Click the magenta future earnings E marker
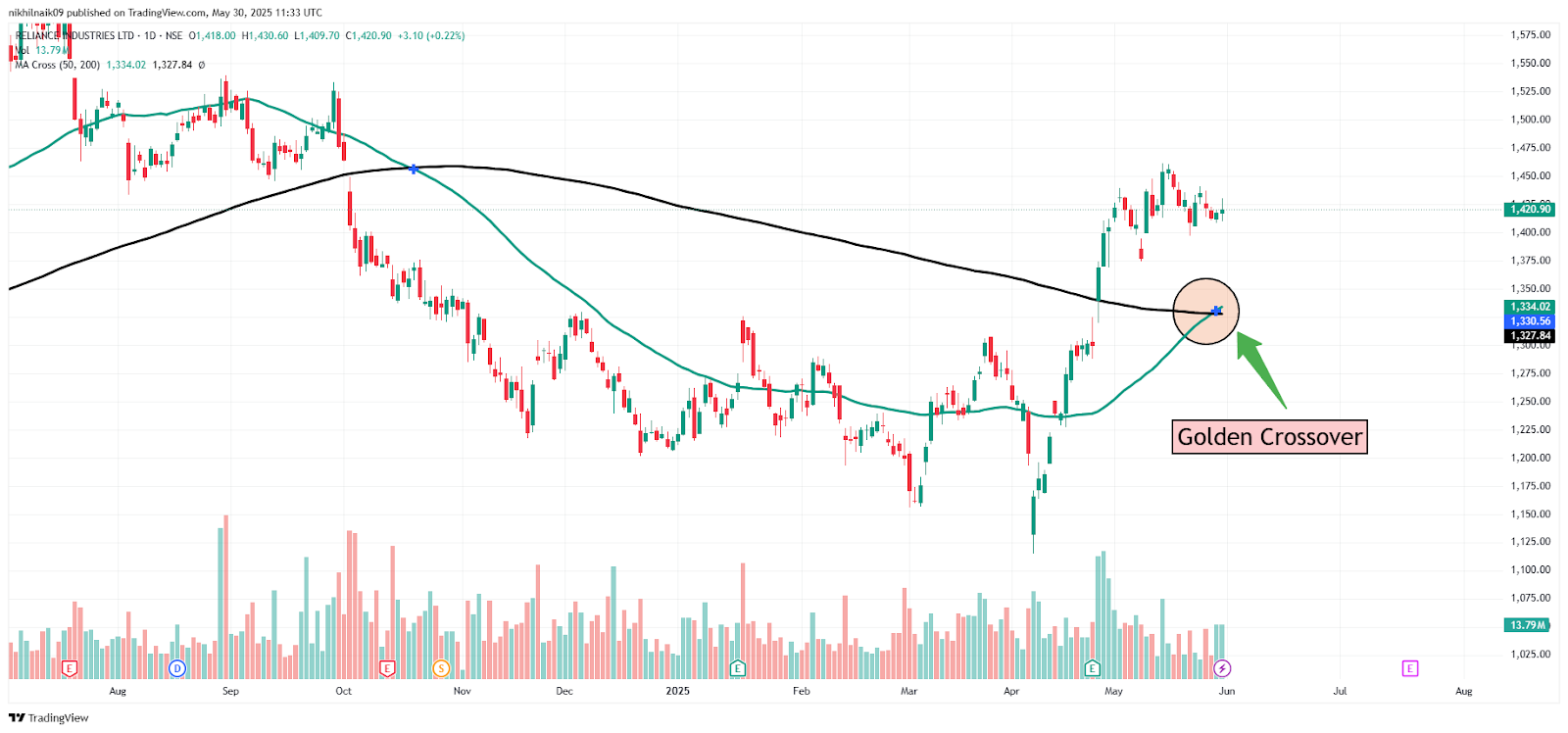 [x=1410, y=668]
